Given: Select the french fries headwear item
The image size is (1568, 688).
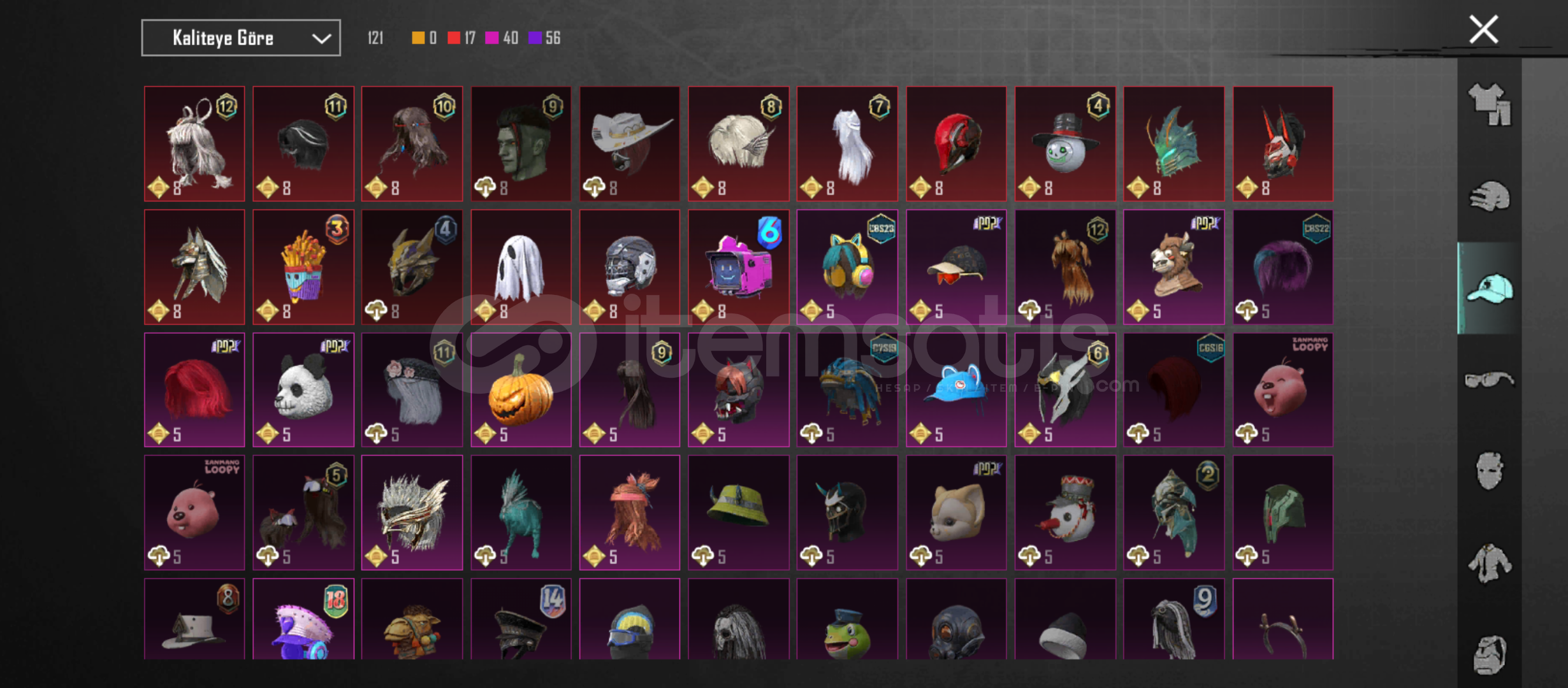Looking at the screenshot, I should point(303,267).
